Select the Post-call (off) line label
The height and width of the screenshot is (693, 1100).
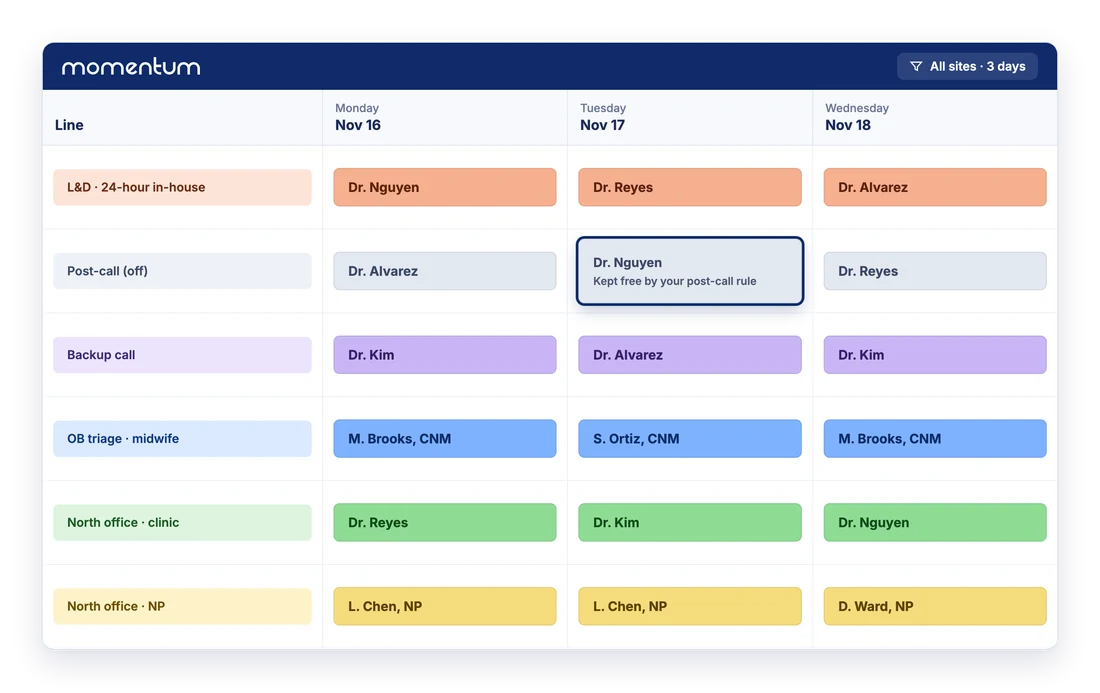182,271
